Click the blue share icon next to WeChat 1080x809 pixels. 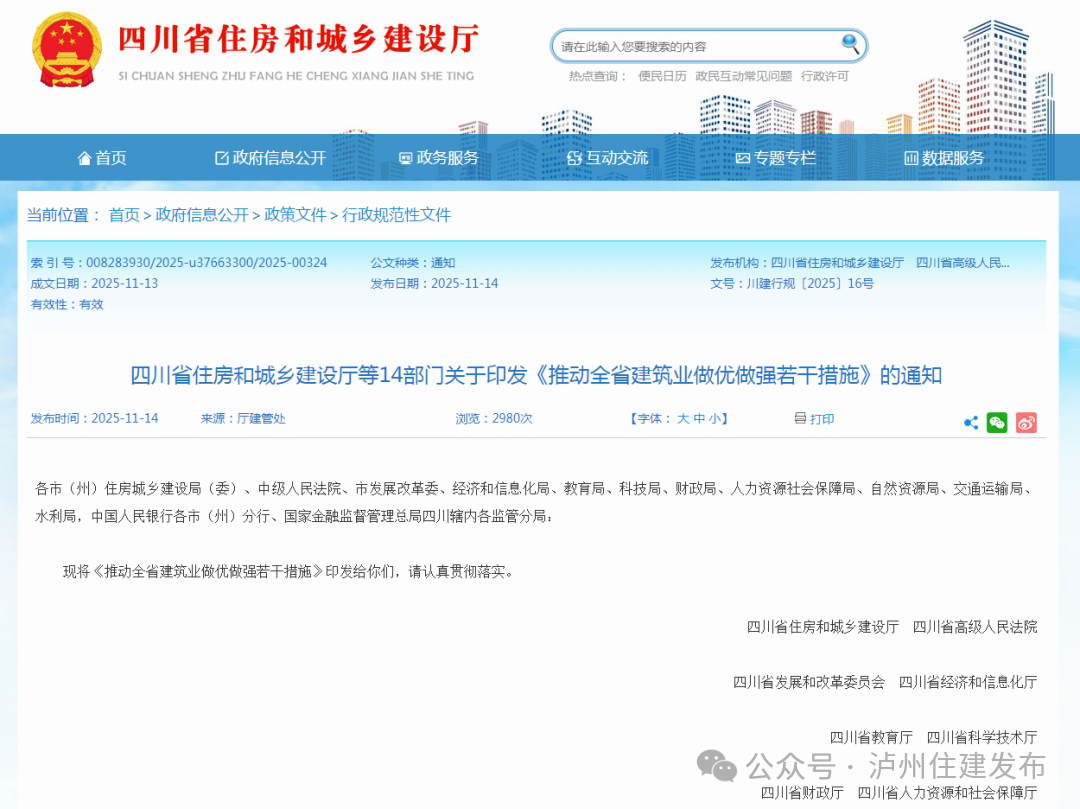969,423
